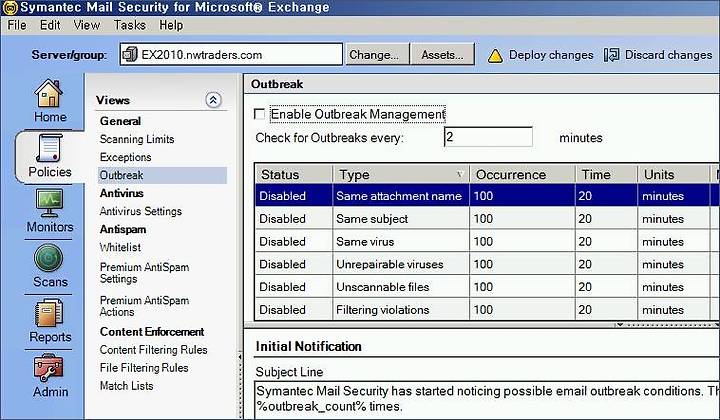Viewport: 720px width, 420px height.
Task: Select the Unscannable files row
Action: [488, 287]
